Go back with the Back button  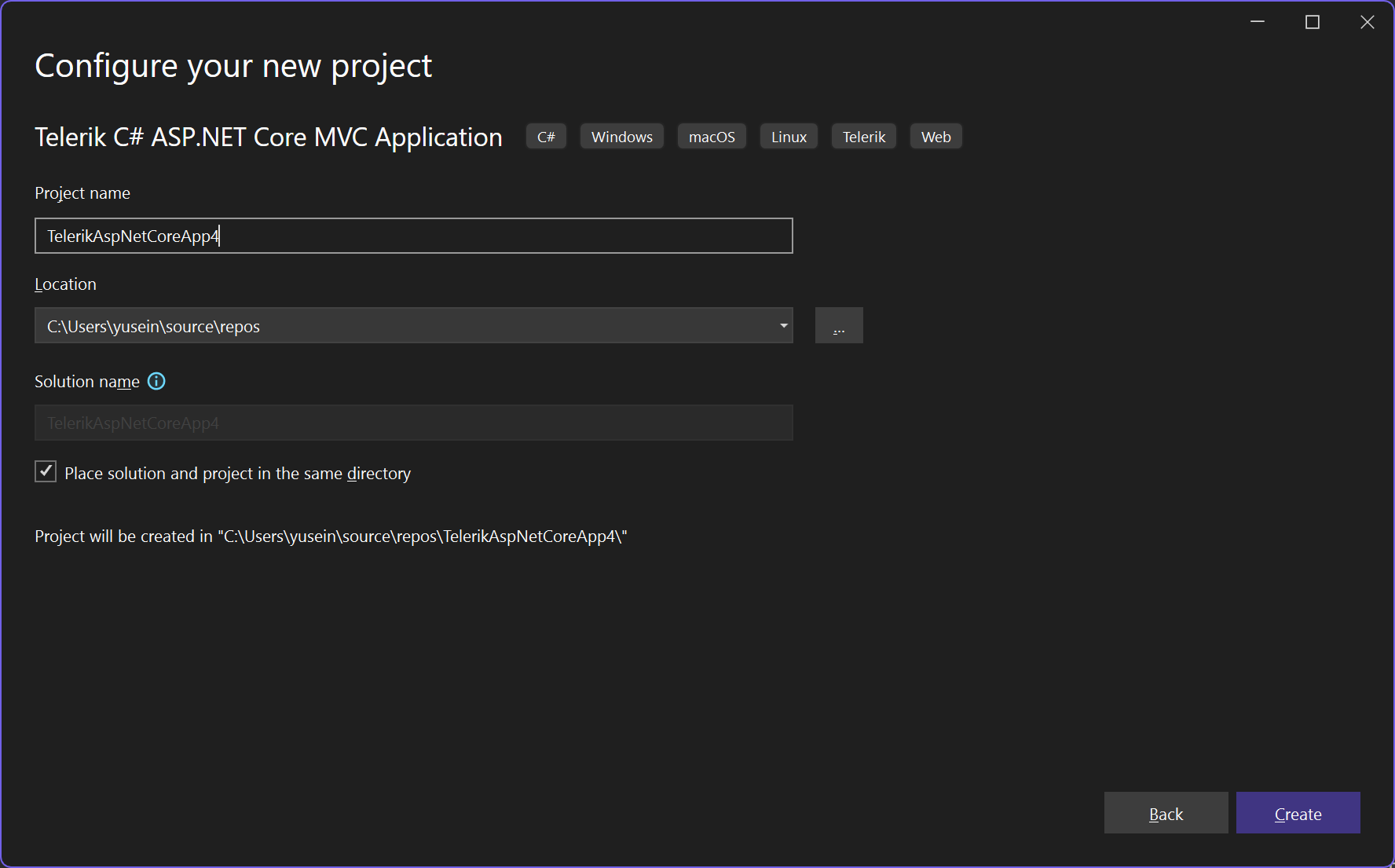coord(1166,813)
